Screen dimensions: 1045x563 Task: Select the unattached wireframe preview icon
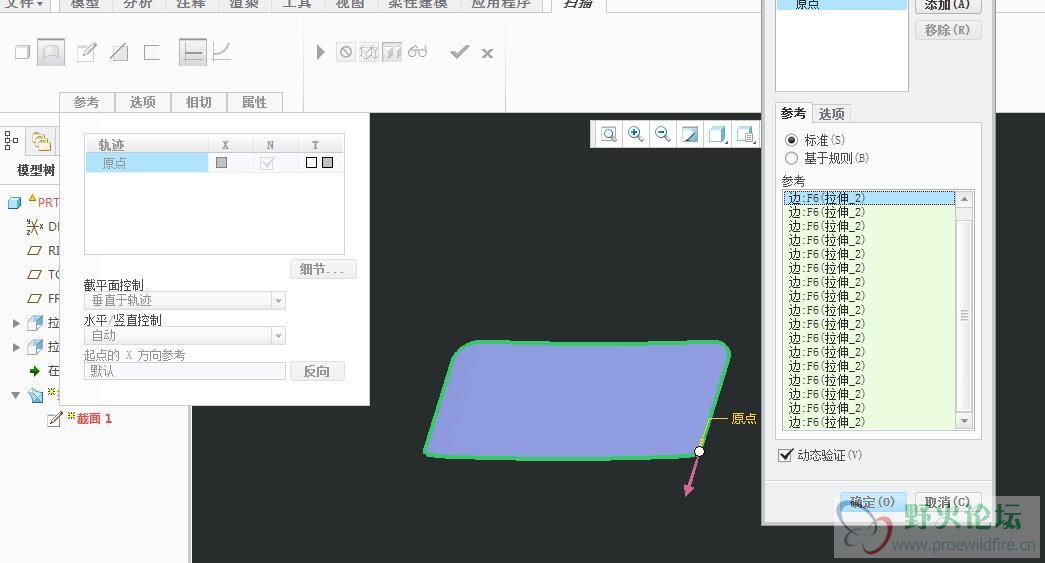[369, 52]
